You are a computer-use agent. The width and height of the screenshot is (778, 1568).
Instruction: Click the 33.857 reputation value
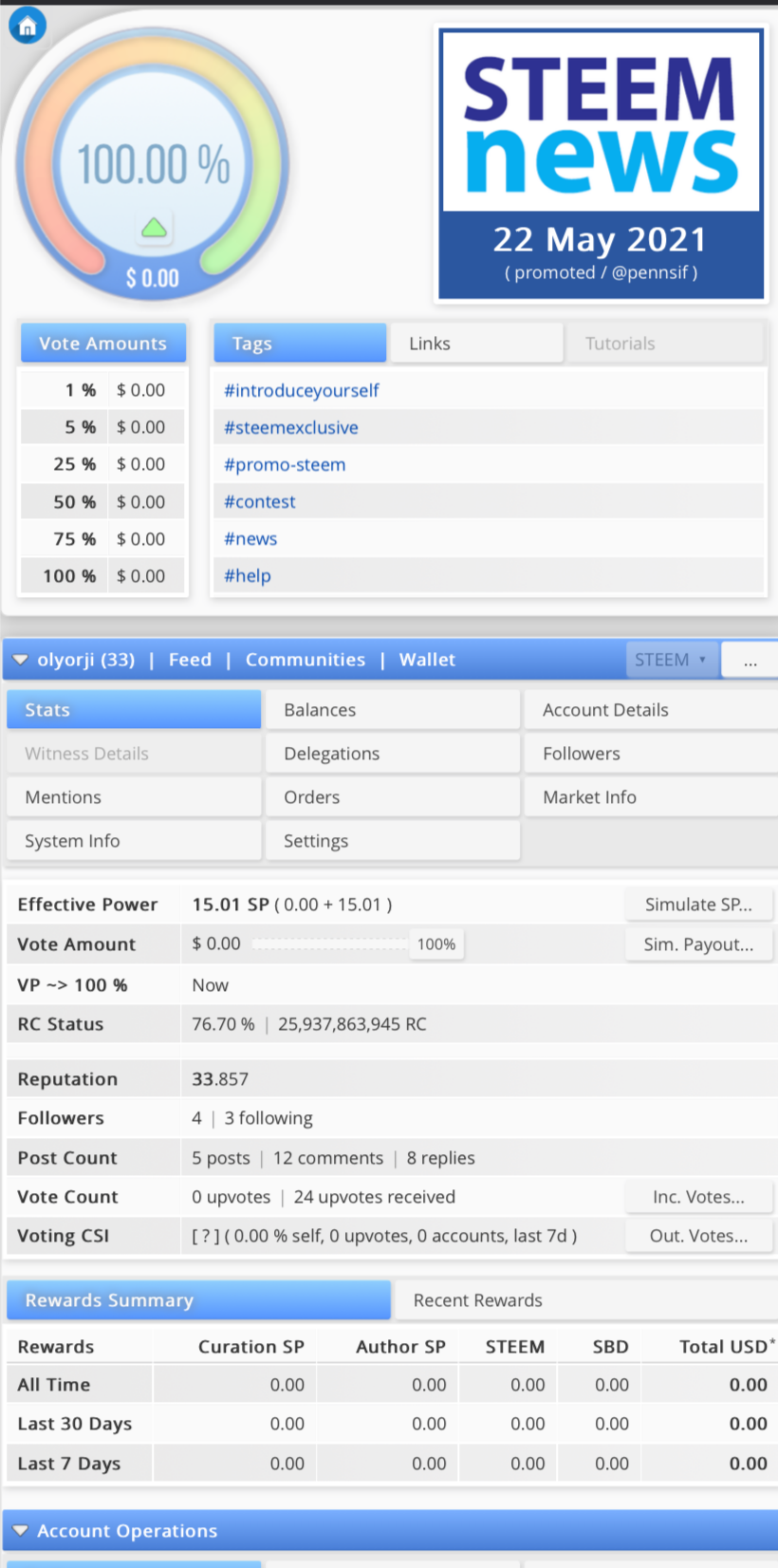(220, 1079)
